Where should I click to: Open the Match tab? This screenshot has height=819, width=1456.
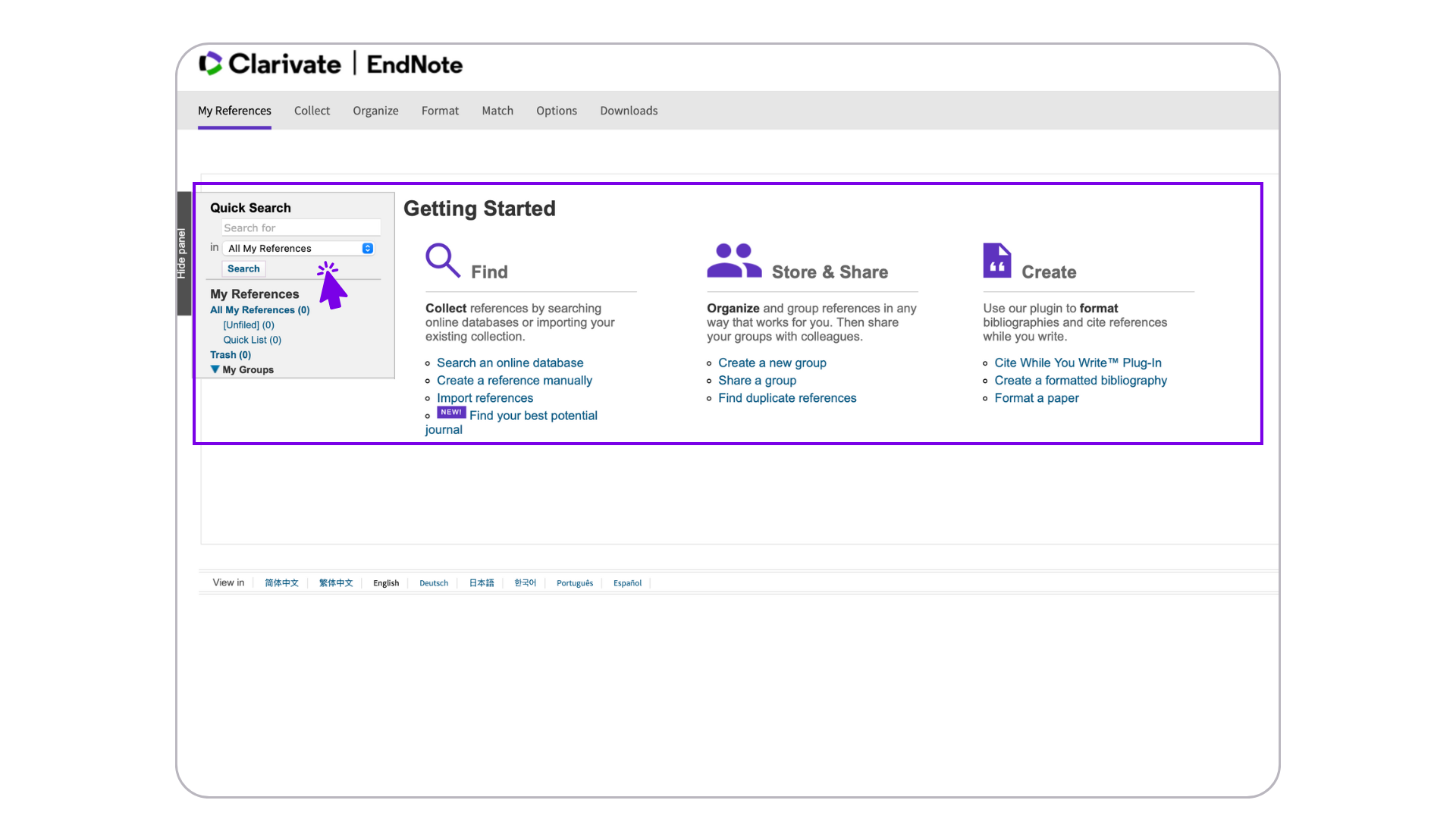[x=497, y=111]
